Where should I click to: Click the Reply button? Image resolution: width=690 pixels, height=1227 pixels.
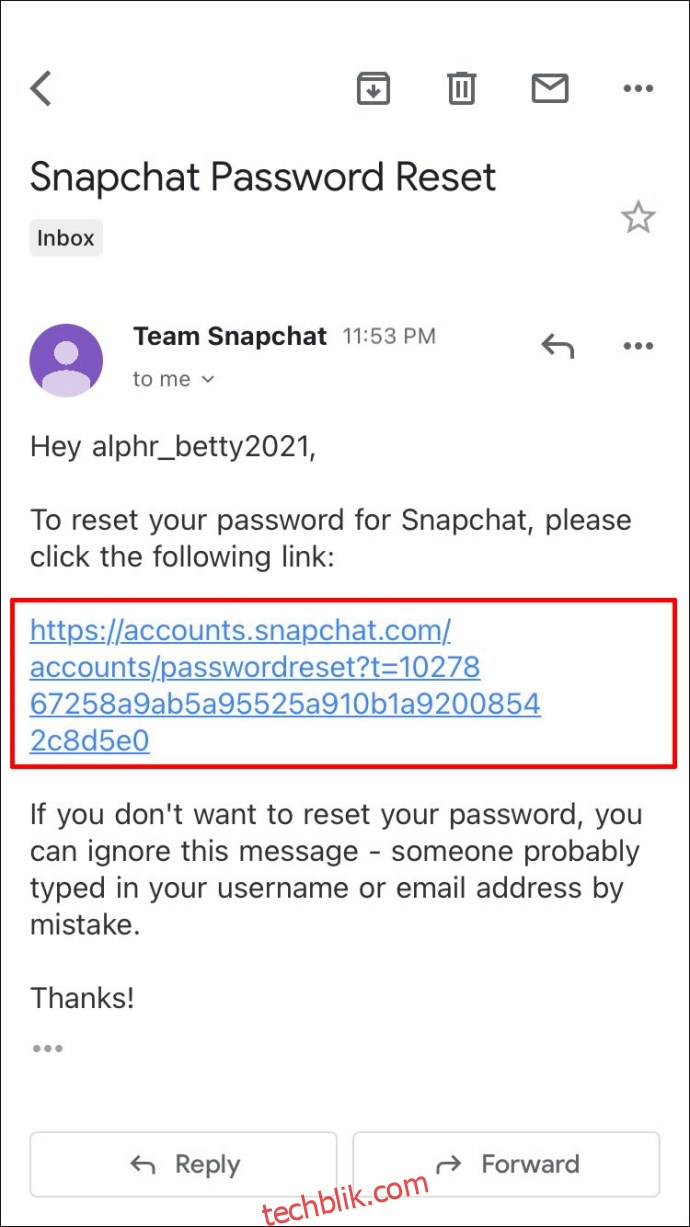(x=183, y=1164)
